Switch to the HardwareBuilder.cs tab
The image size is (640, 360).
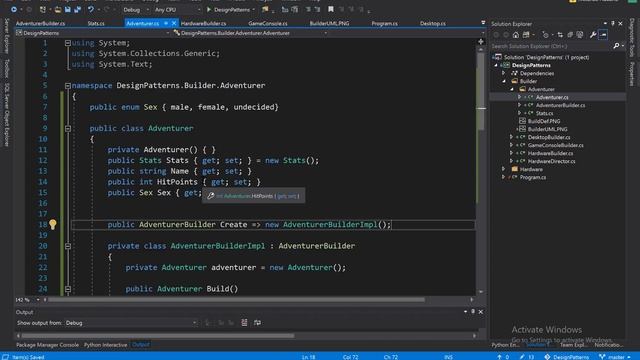click(x=203, y=23)
